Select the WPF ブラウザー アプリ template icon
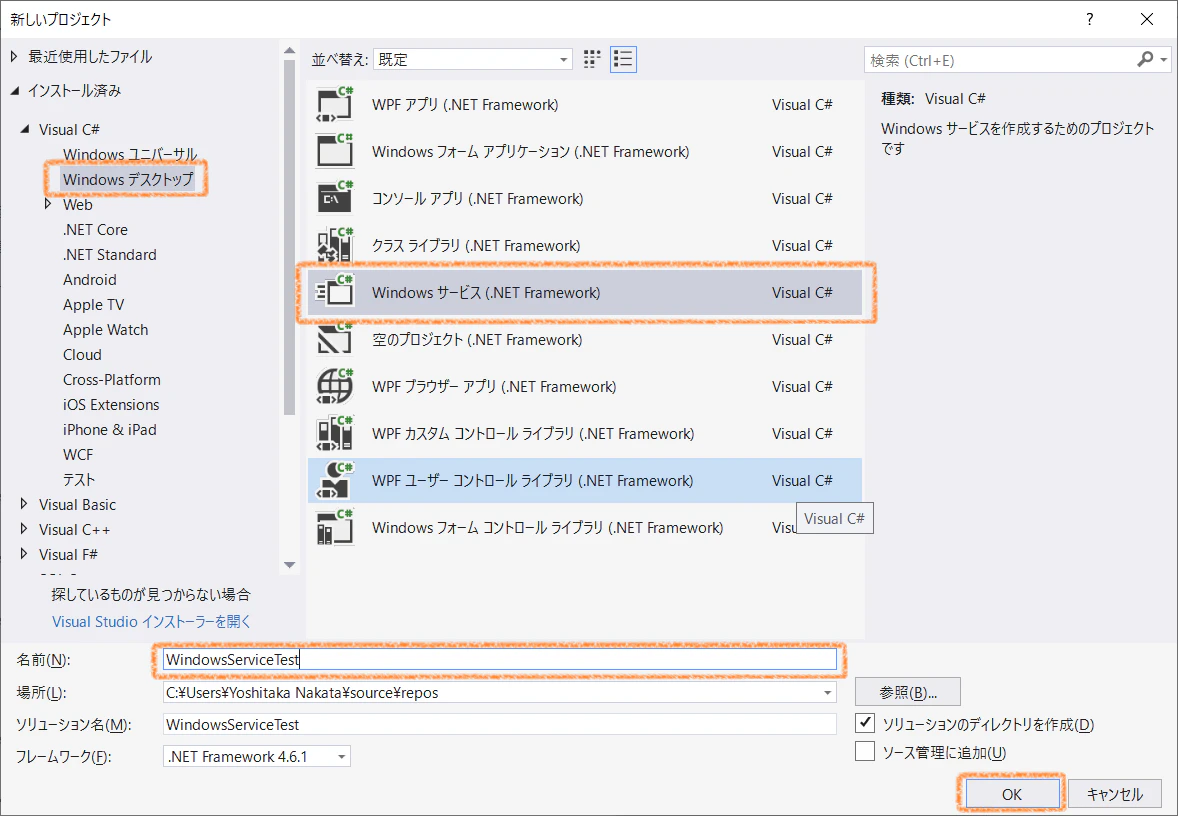The width and height of the screenshot is (1178, 816). click(x=334, y=386)
